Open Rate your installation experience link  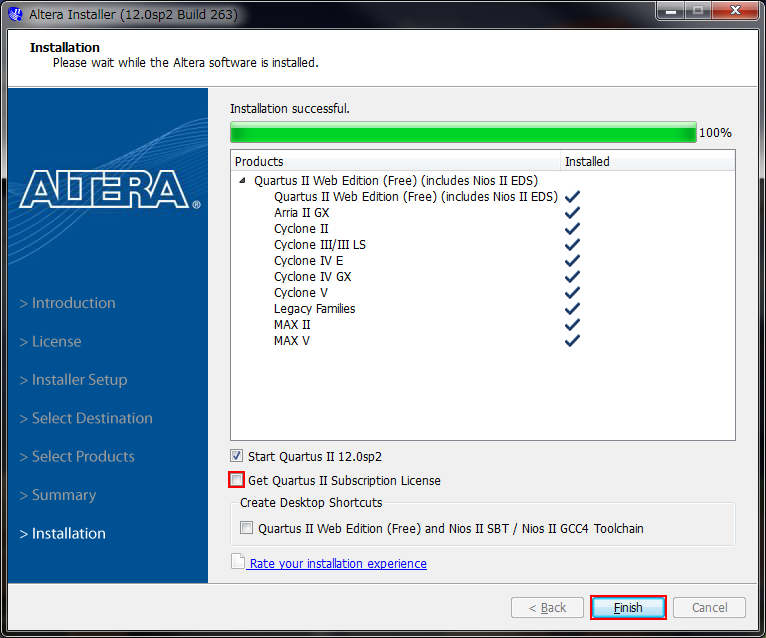point(338,563)
